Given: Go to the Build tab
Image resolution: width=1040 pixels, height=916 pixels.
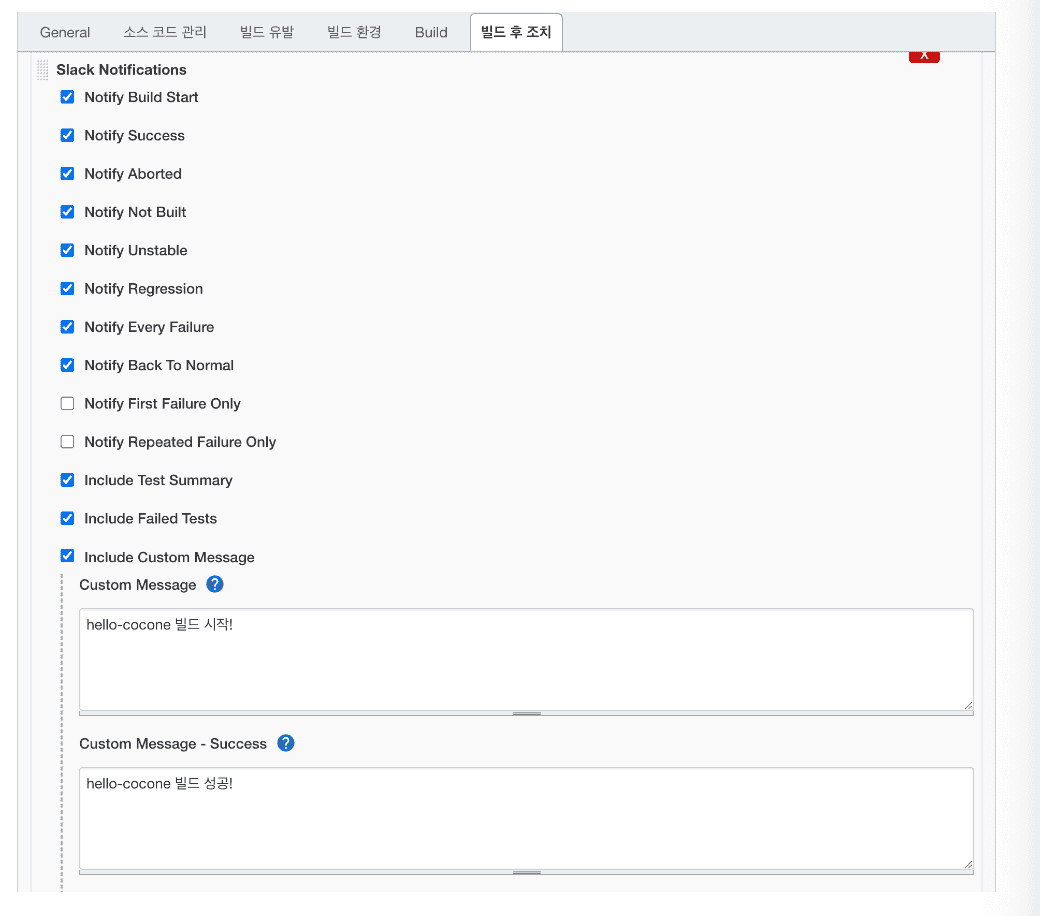Looking at the screenshot, I should 431,32.
